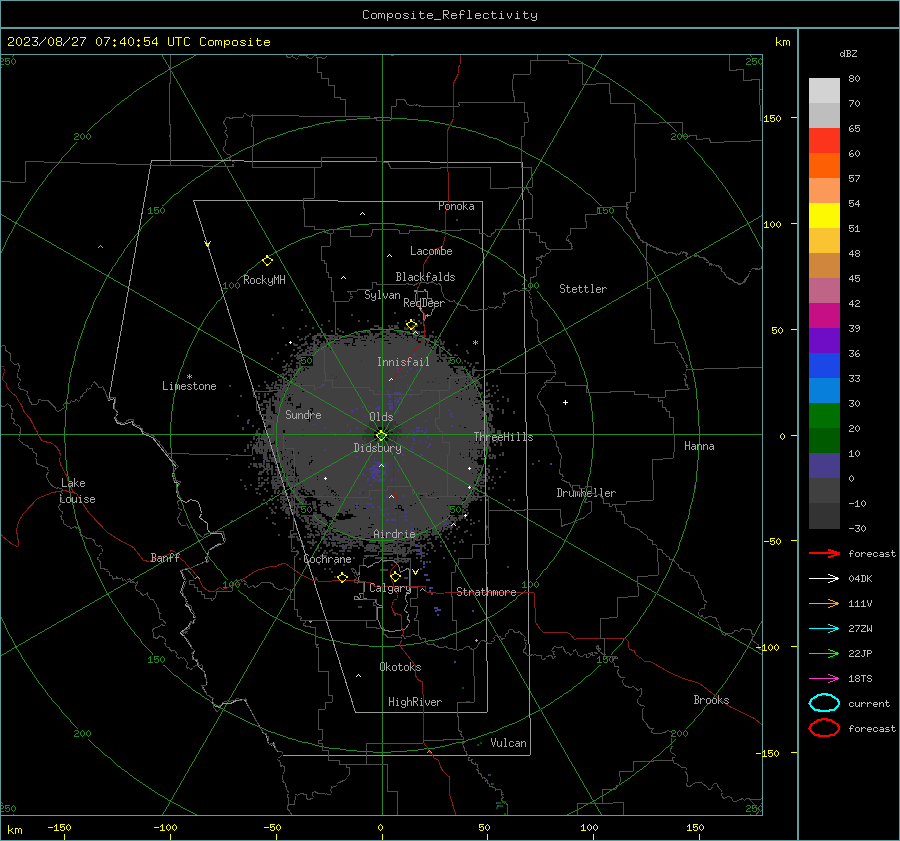Click the Hanna town label
900x841 pixels.
pyautogui.click(x=699, y=446)
